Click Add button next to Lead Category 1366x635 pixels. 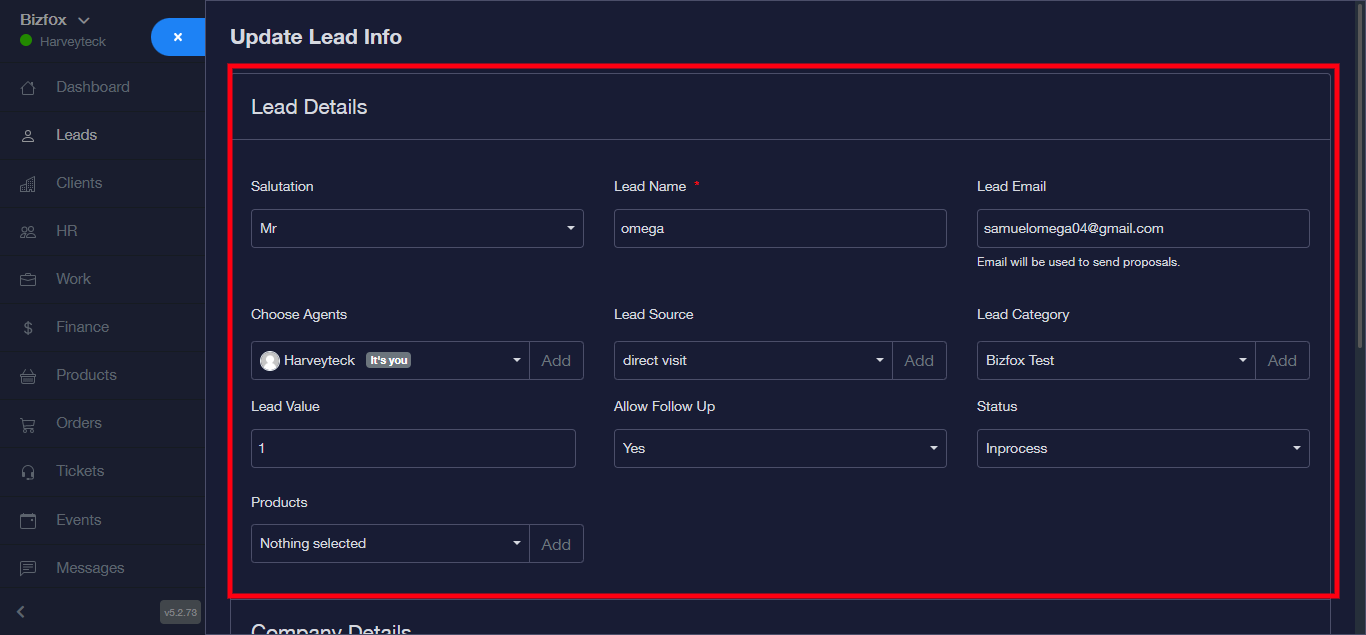(1281, 361)
